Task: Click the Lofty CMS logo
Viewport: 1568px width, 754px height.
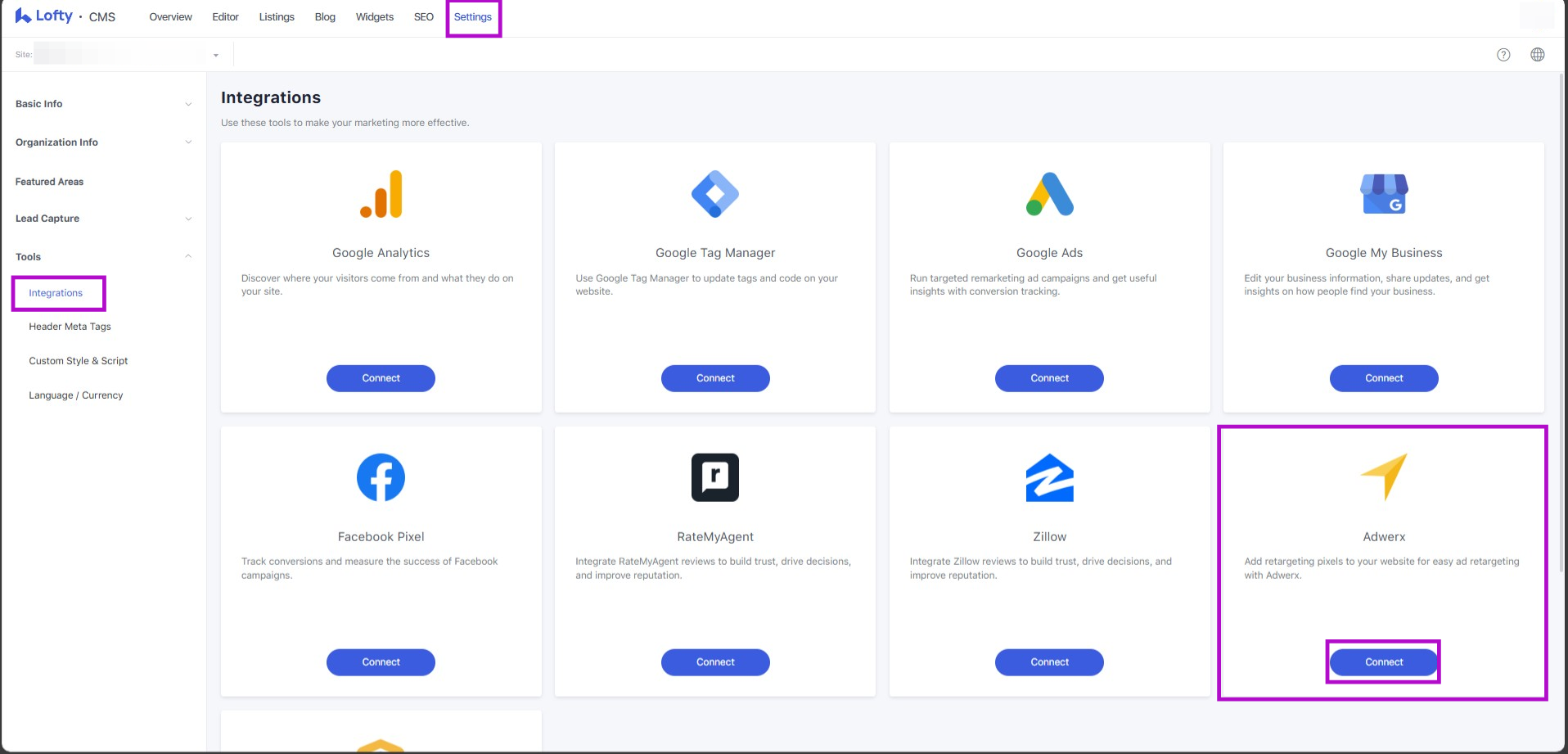Action: pos(65,16)
